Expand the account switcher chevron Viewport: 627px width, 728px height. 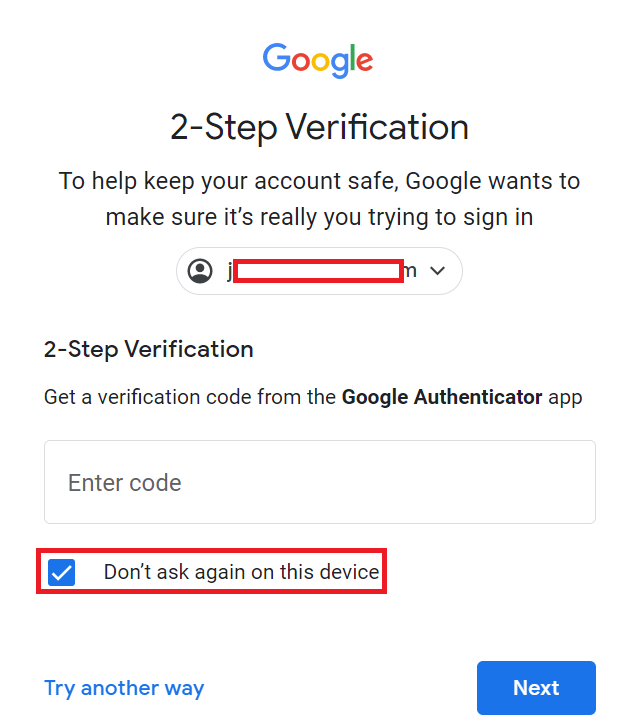pyautogui.click(x=438, y=270)
